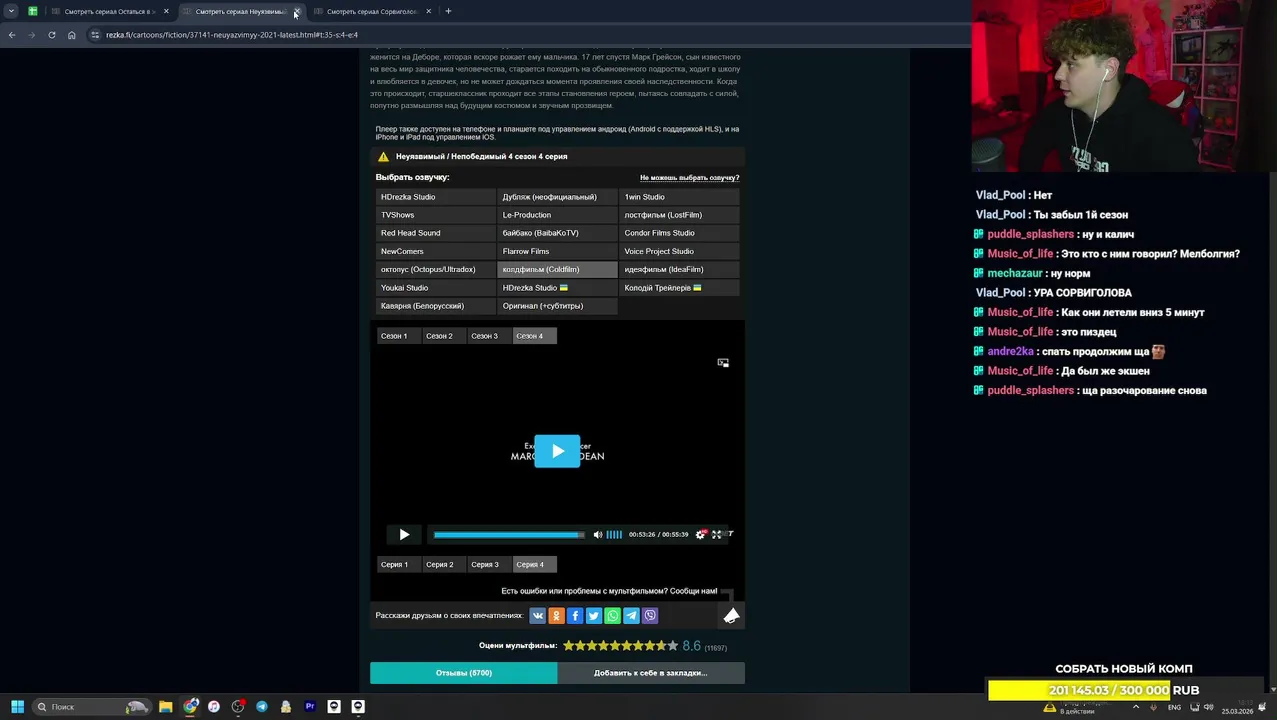
Task: Open the pinned green spreadsheet tab
Action: [33, 11]
